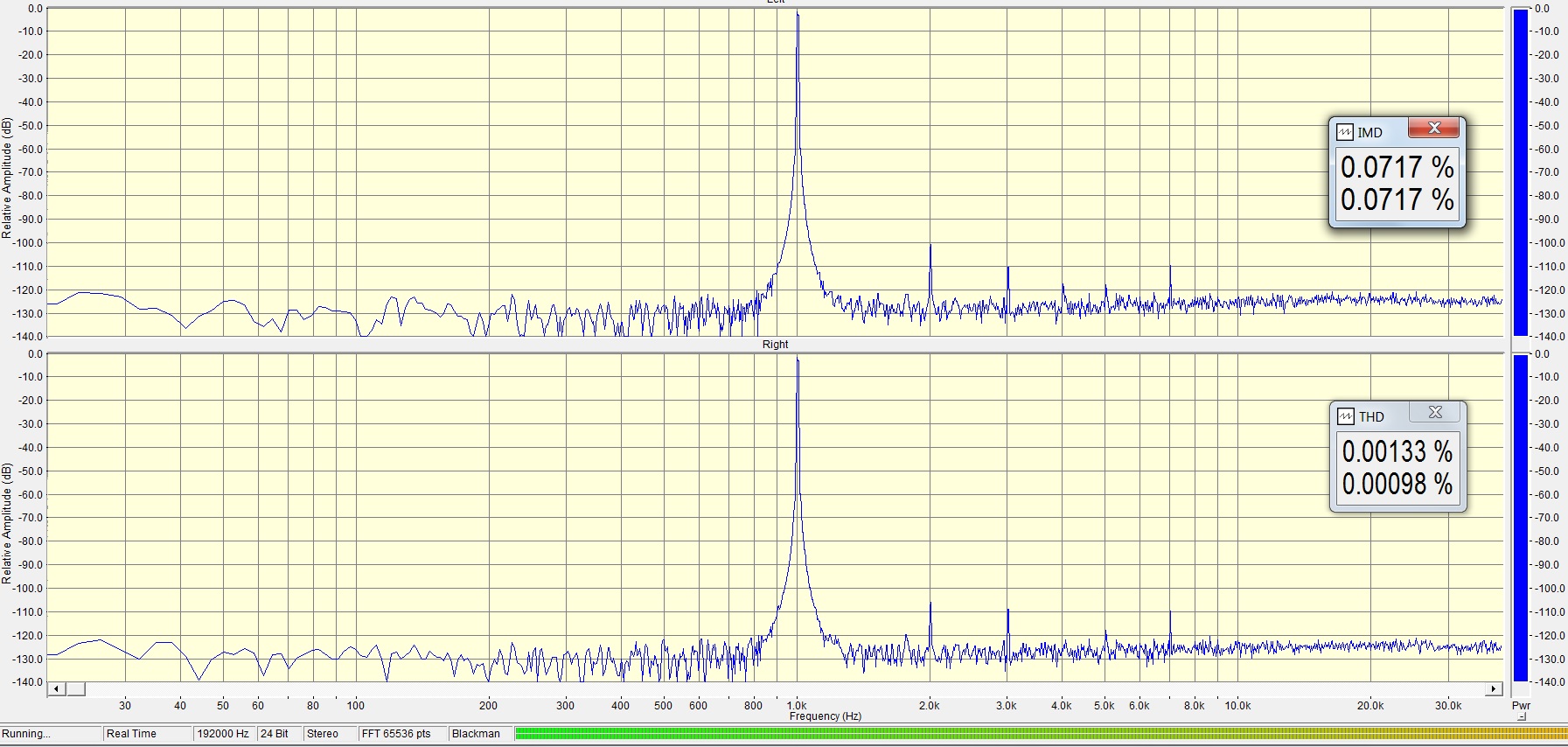The width and height of the screenshot is (1568, 747).
Task: Click the '1.0k' frequency axis tick label
Action: point(797,705)
